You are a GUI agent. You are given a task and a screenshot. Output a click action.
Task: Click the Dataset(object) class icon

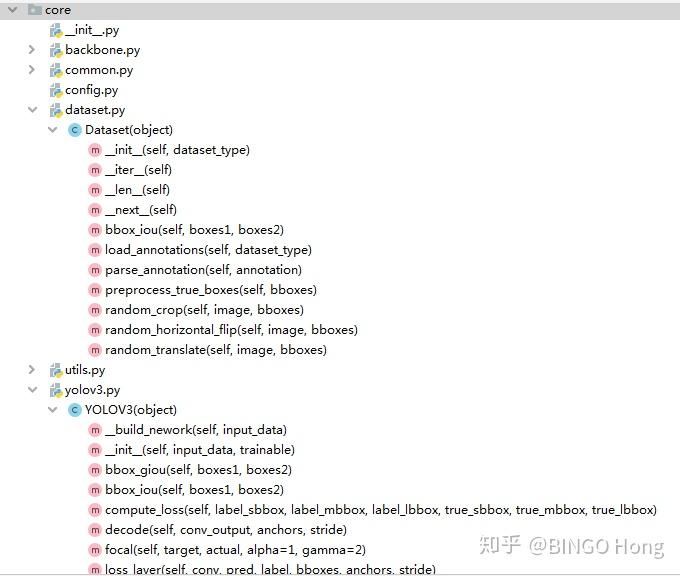tap(75, 130)
